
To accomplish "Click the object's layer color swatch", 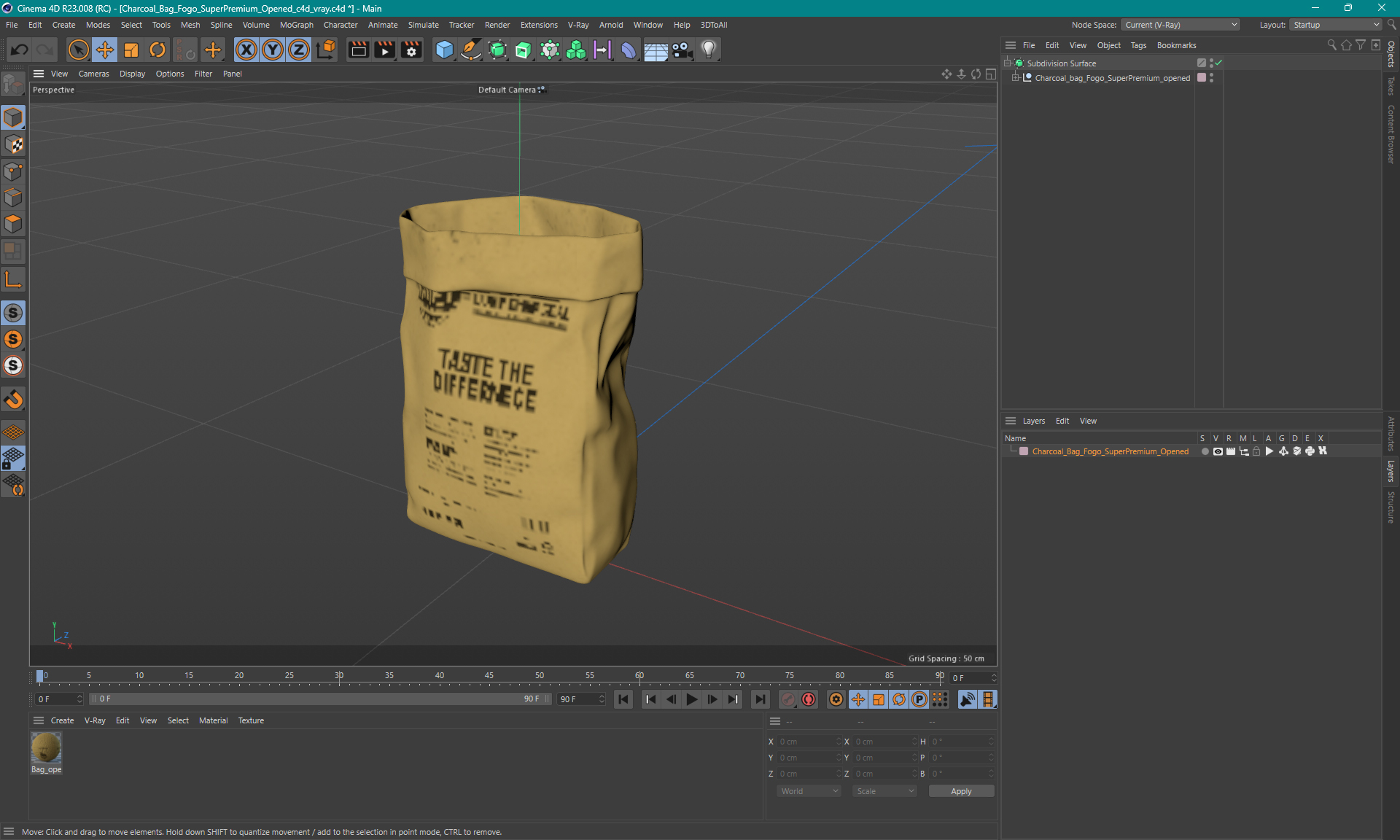I will (x=1202, y=77).
